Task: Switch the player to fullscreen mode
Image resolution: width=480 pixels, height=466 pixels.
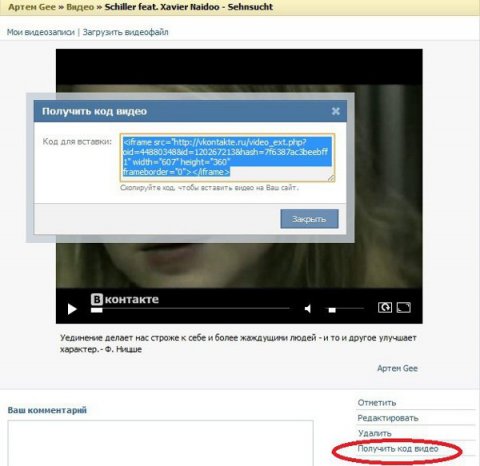Action: coord(403,307)
